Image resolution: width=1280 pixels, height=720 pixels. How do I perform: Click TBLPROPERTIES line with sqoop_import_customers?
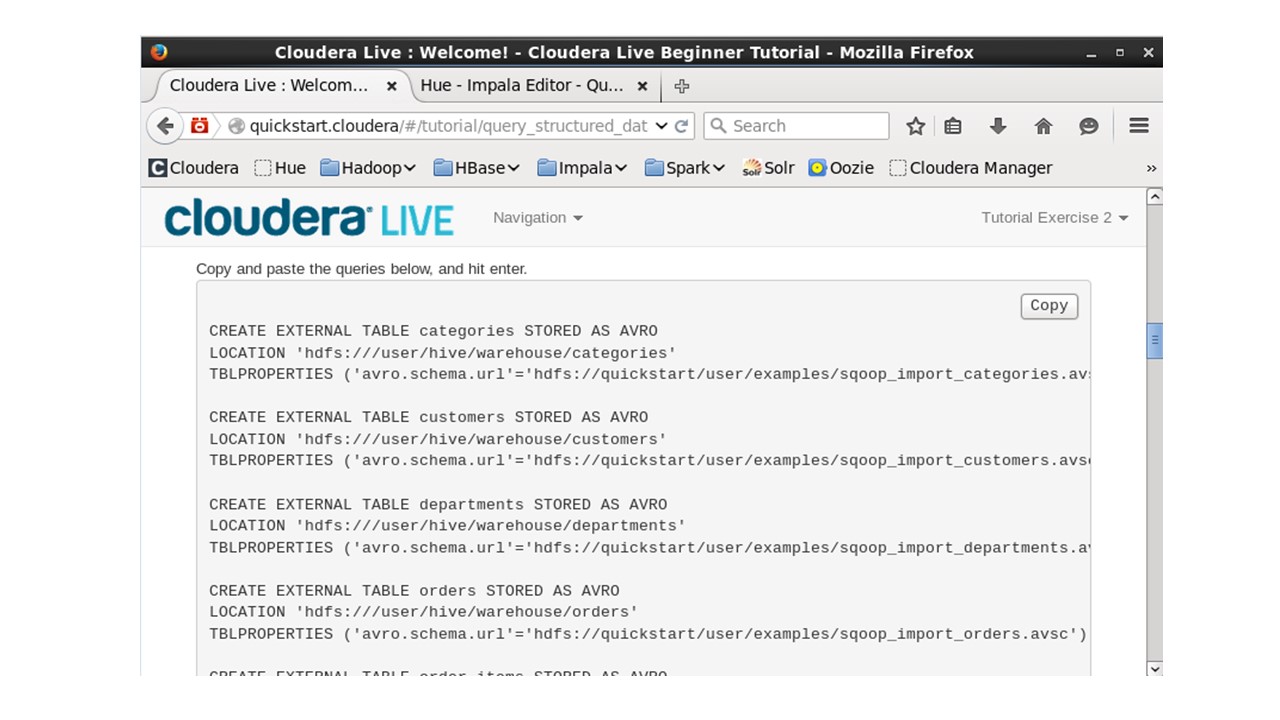click(x=649, y=460)
